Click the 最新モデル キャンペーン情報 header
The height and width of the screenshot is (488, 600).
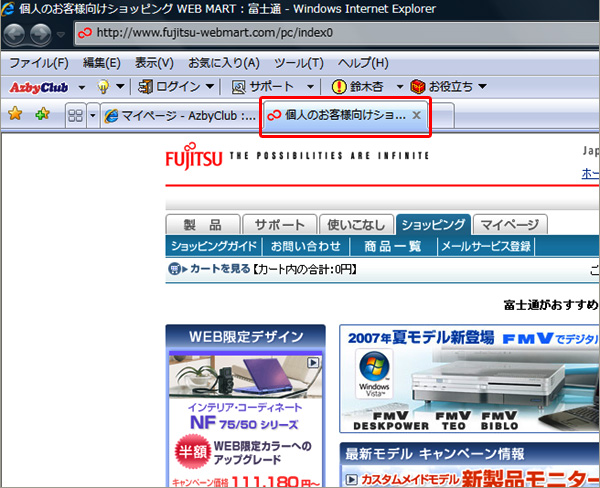click(435, 454)
